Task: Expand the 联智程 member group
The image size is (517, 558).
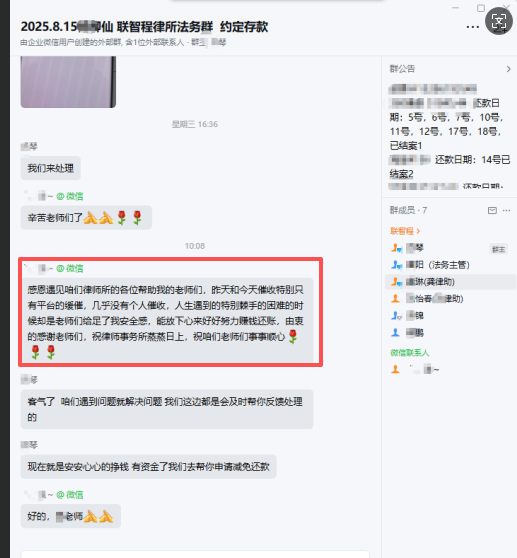Action: click(405, 231)
